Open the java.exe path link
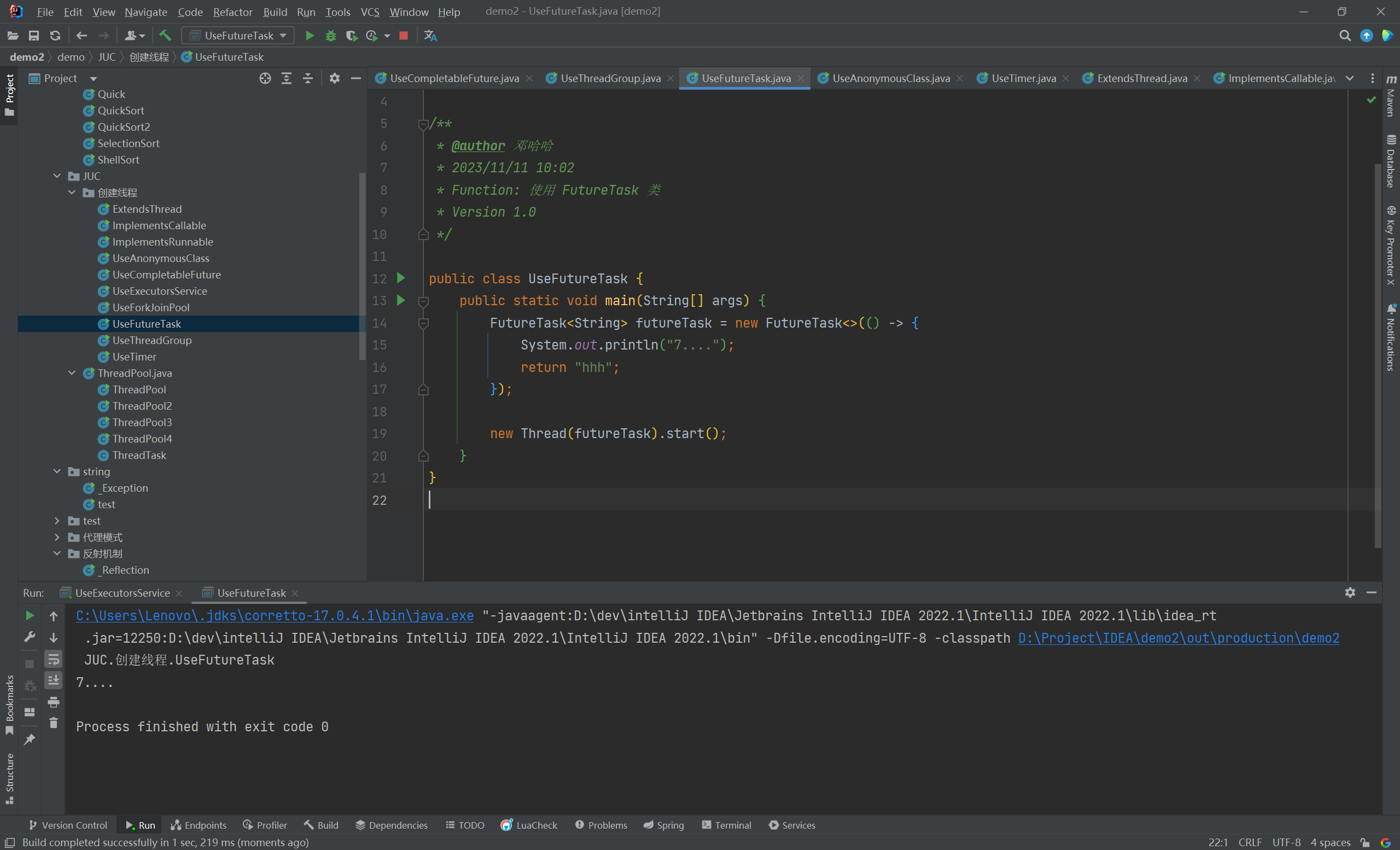The width and height of the screenshot is (1400, 850). (275, 615)
